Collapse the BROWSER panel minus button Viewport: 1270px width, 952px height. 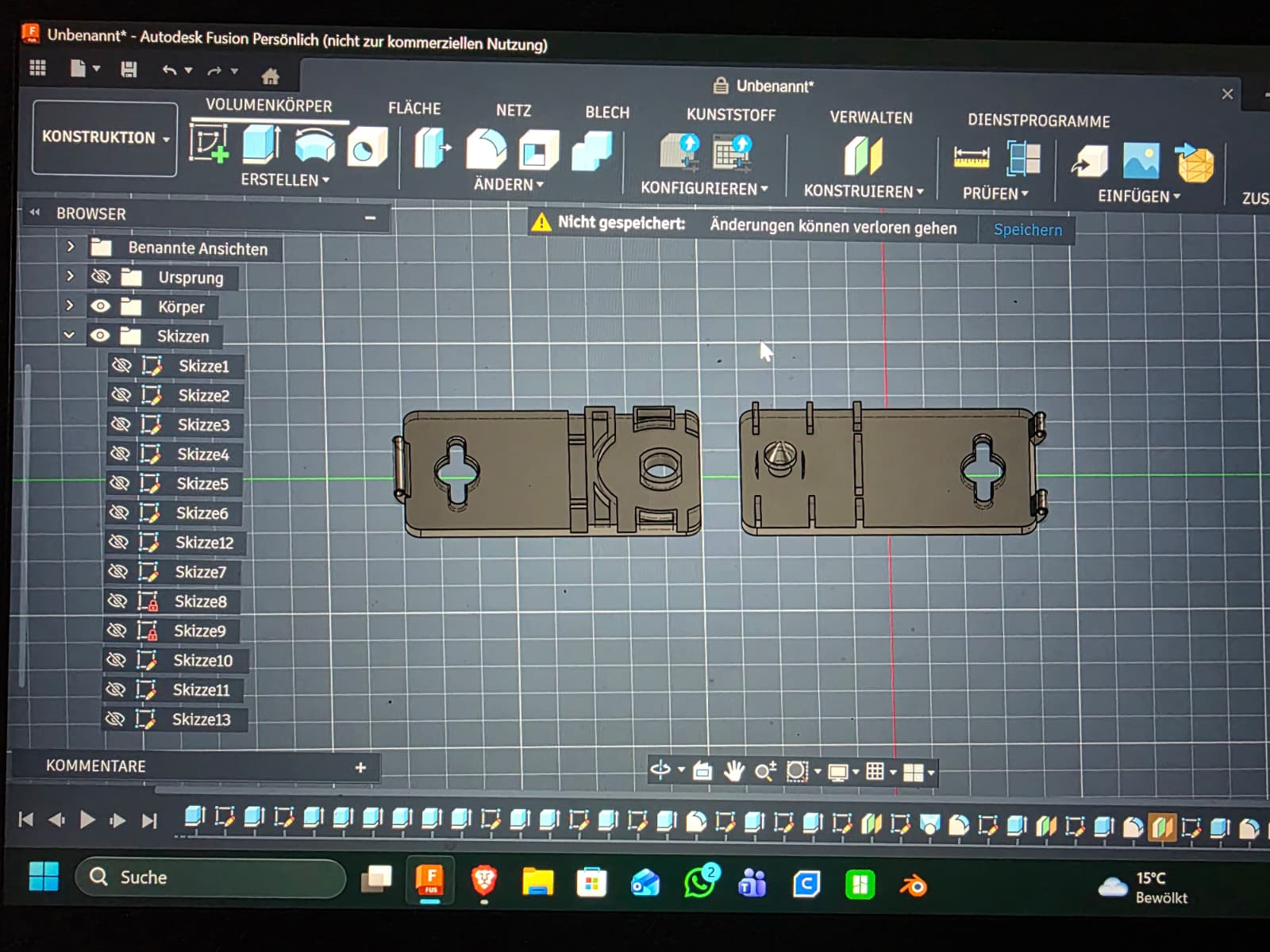370,217
